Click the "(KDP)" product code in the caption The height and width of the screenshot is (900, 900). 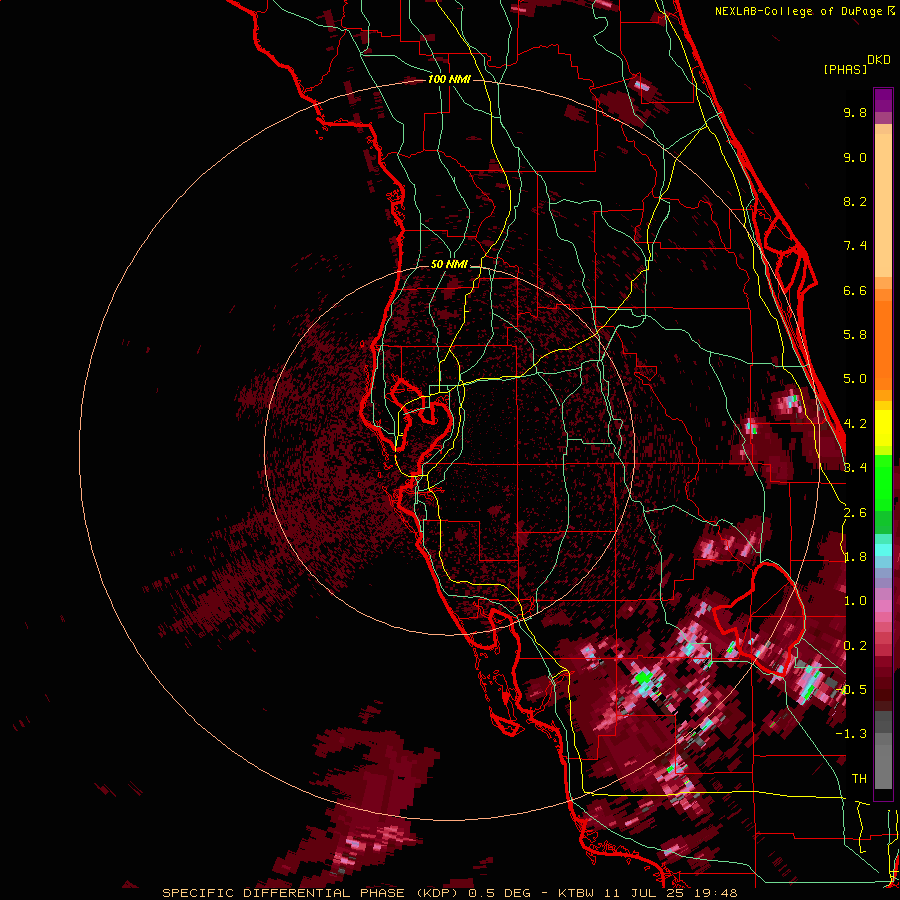tap(437, 893)
